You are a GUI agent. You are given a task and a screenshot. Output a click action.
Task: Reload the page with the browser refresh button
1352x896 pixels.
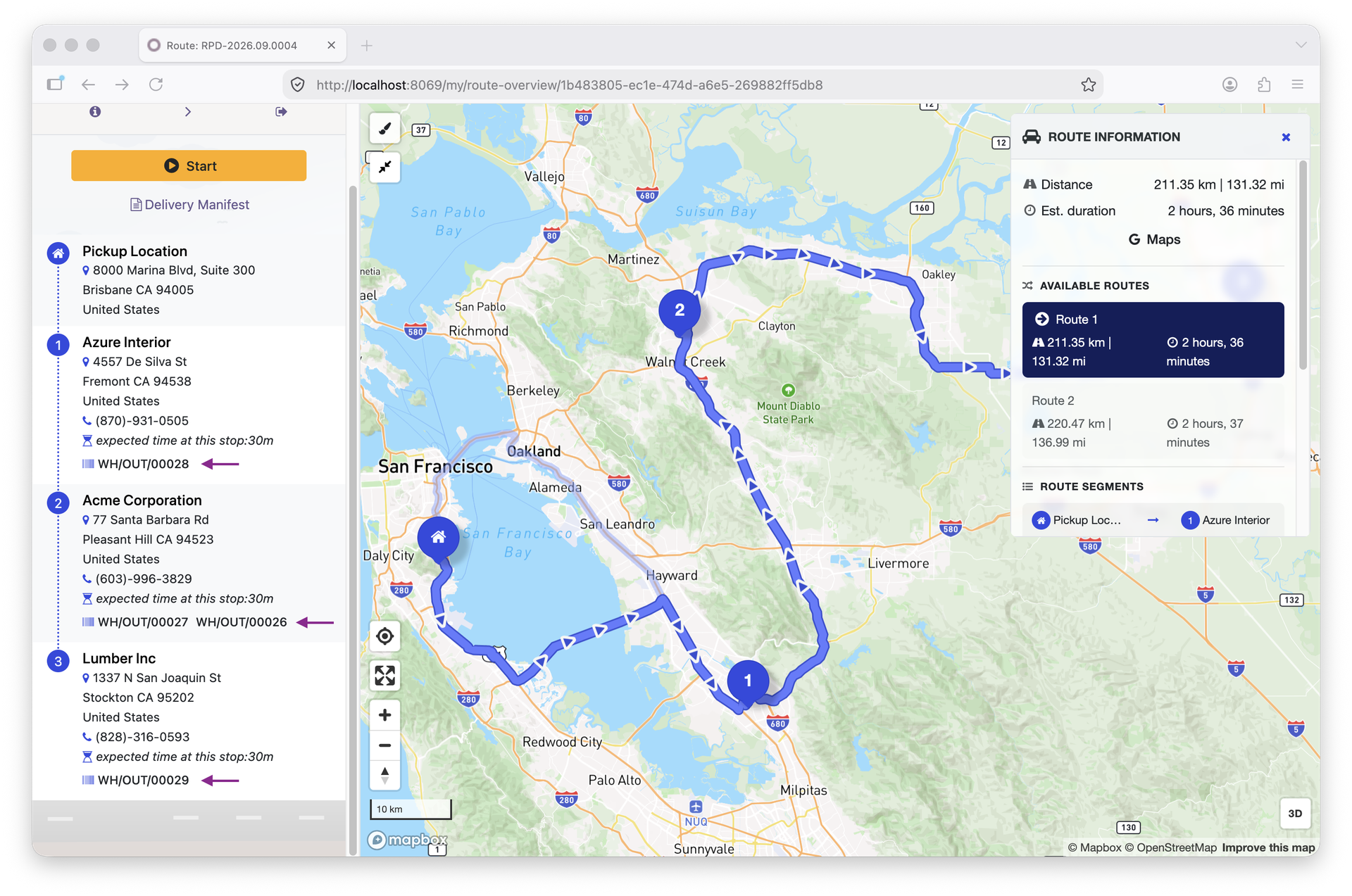click(156, 84)
